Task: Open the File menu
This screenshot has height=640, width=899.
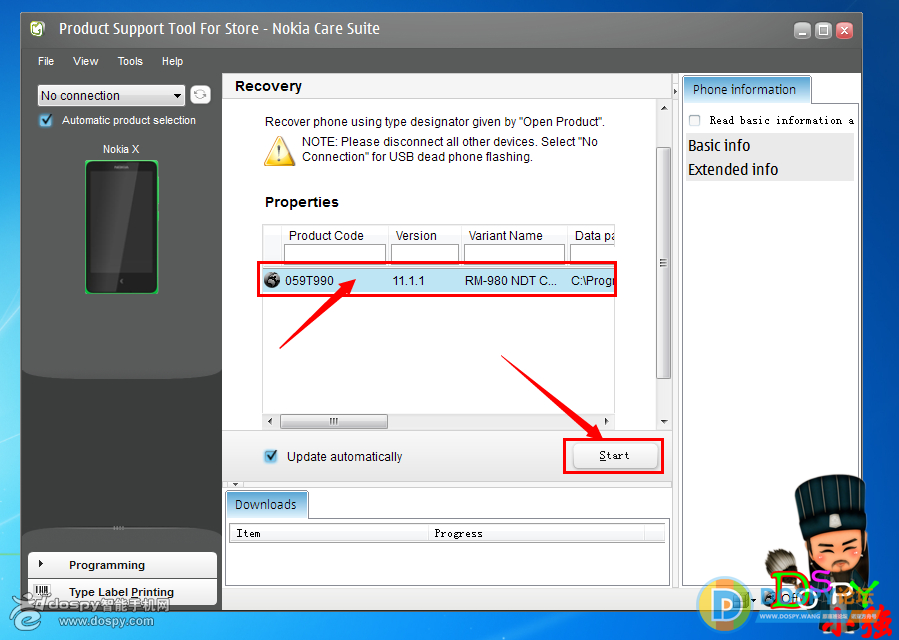Action: pos(46,61)
